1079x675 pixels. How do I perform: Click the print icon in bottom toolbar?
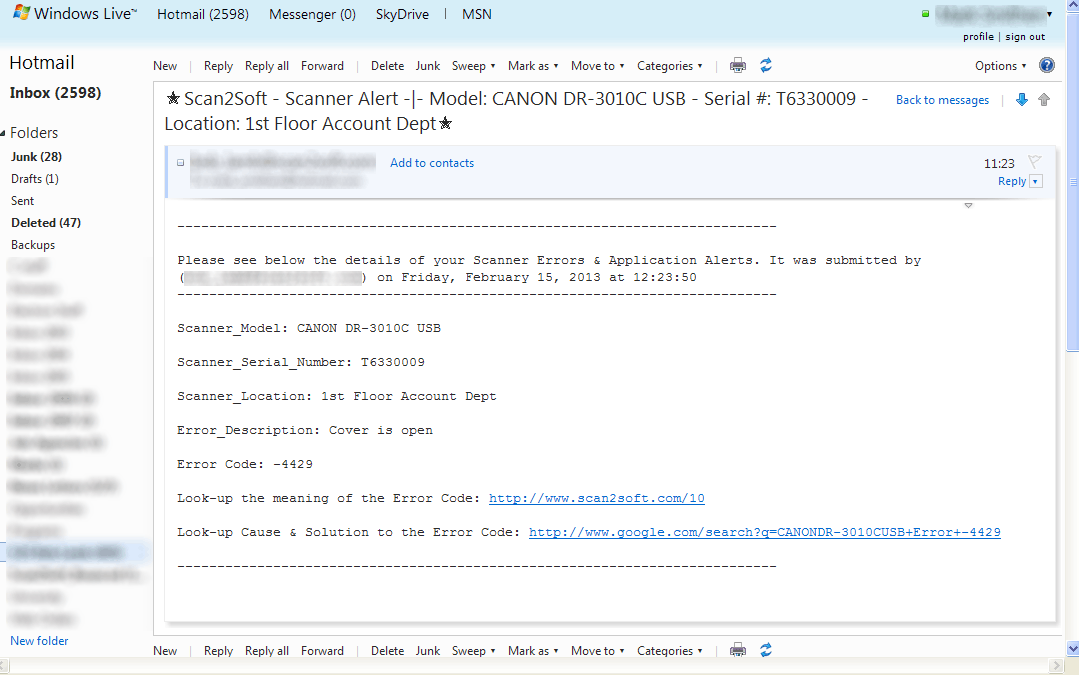[738, 650]
